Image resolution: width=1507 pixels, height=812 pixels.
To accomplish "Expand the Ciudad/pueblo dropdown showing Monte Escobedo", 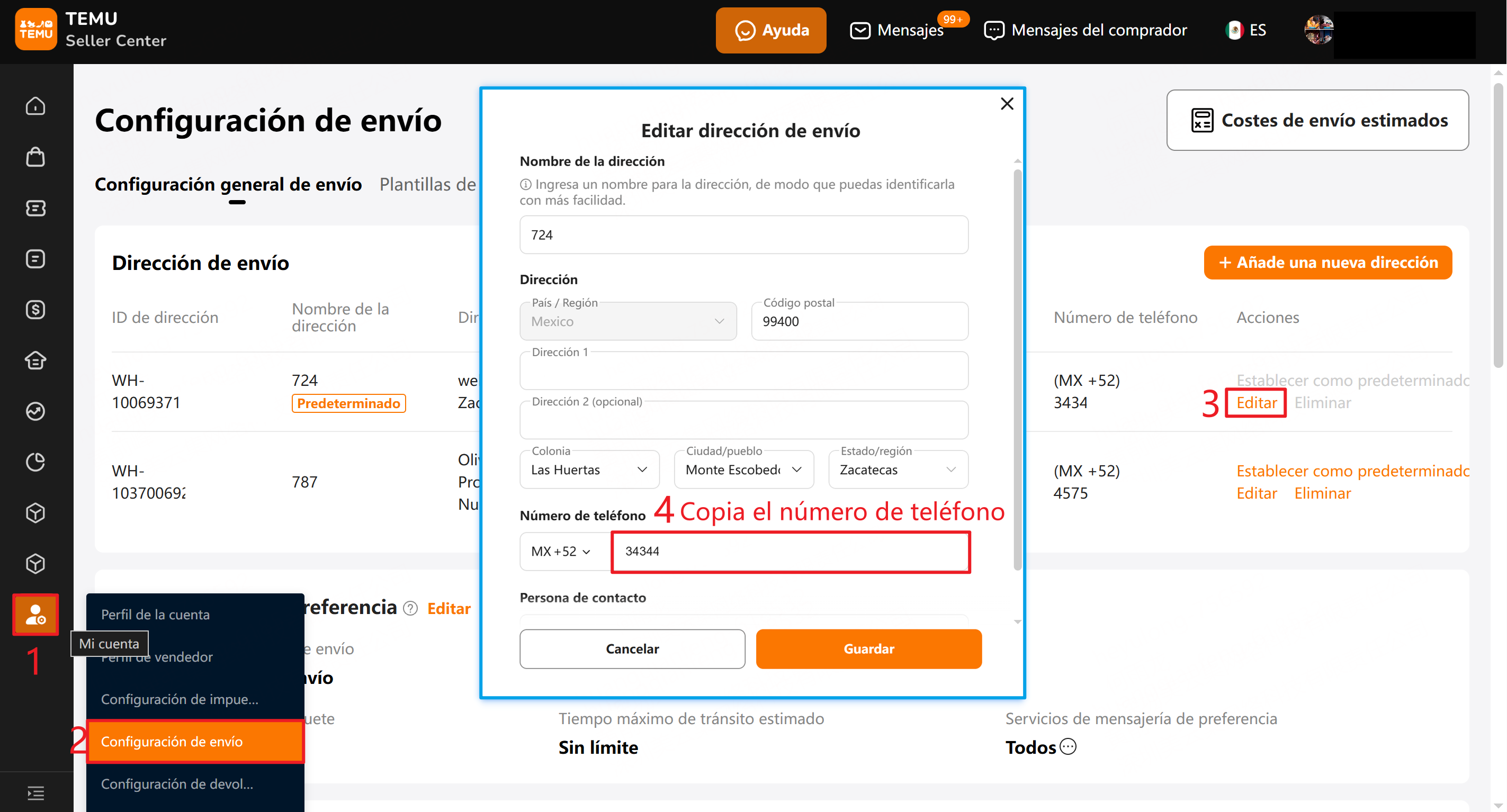I will 743,469.
